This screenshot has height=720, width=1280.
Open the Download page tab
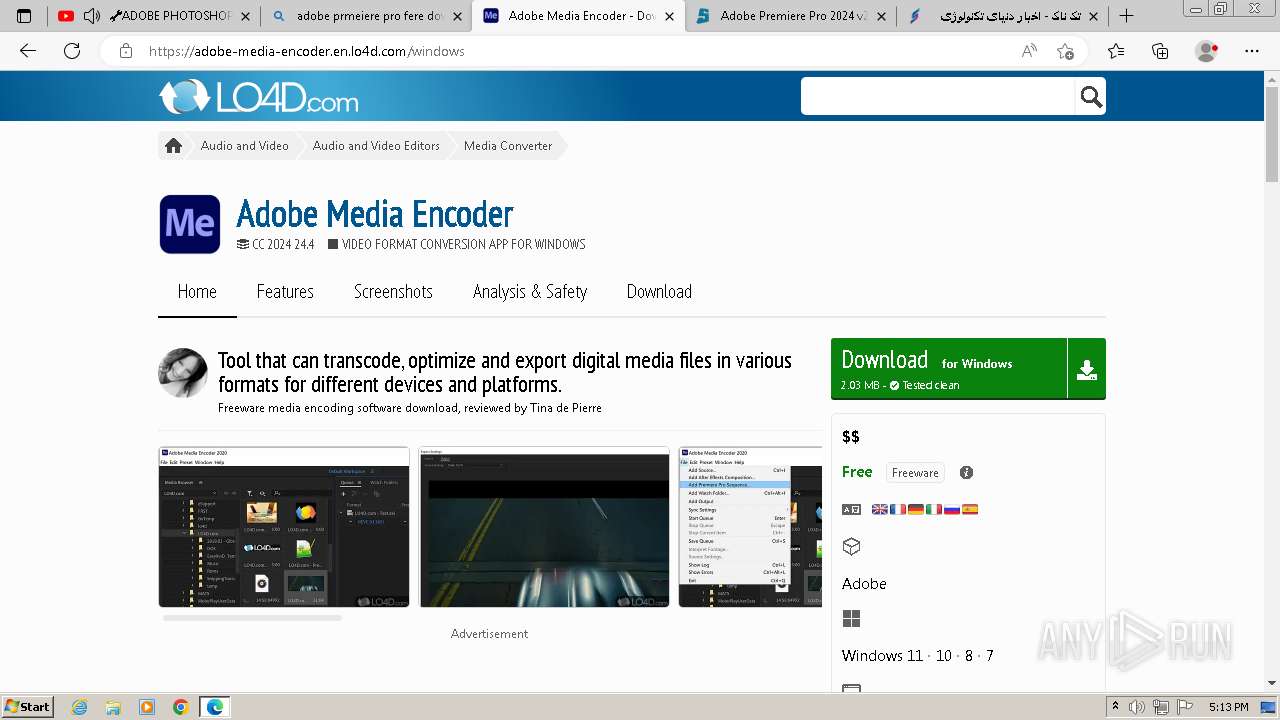tap(659, 292)
